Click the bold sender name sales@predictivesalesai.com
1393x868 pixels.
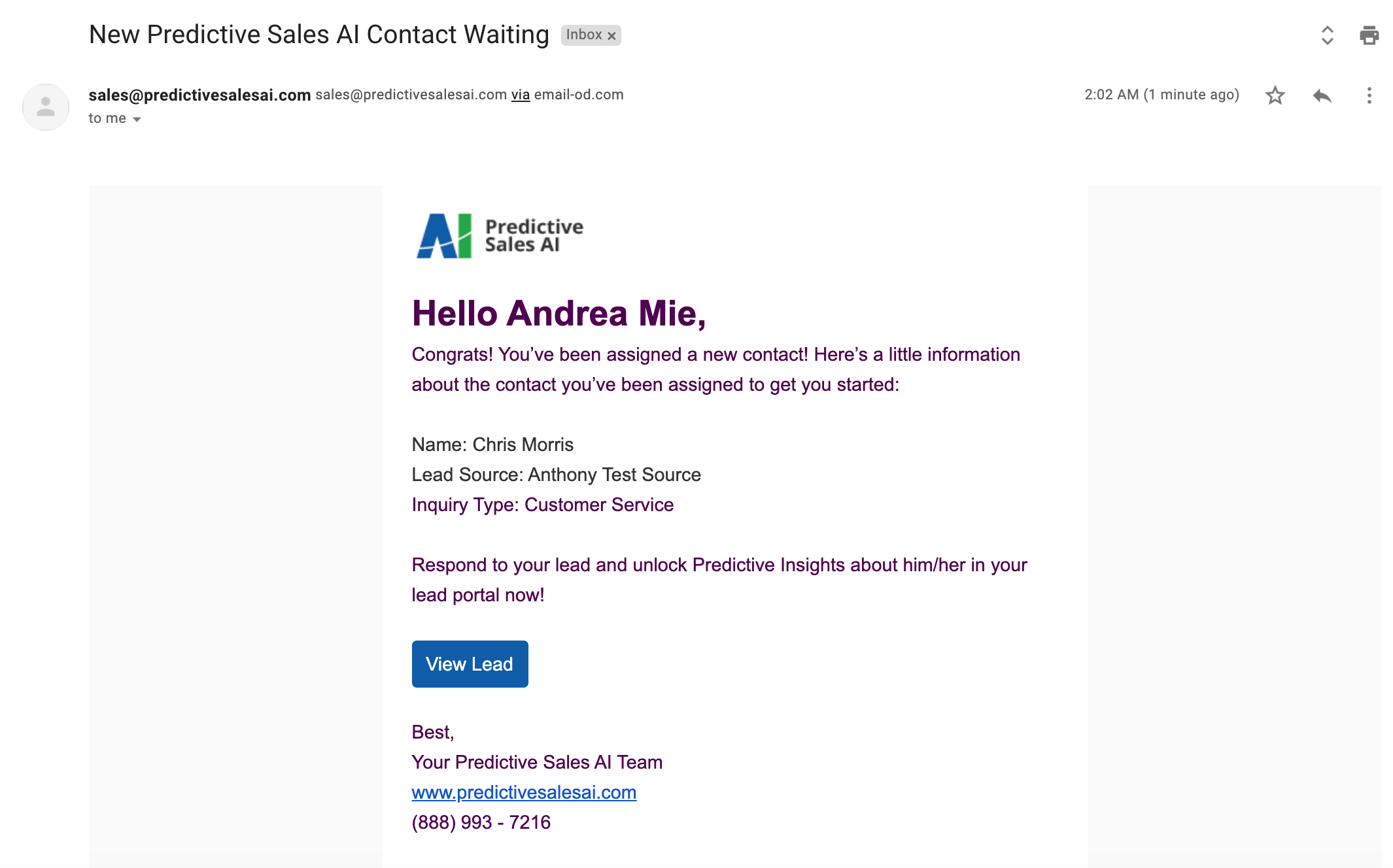[199, 95]
